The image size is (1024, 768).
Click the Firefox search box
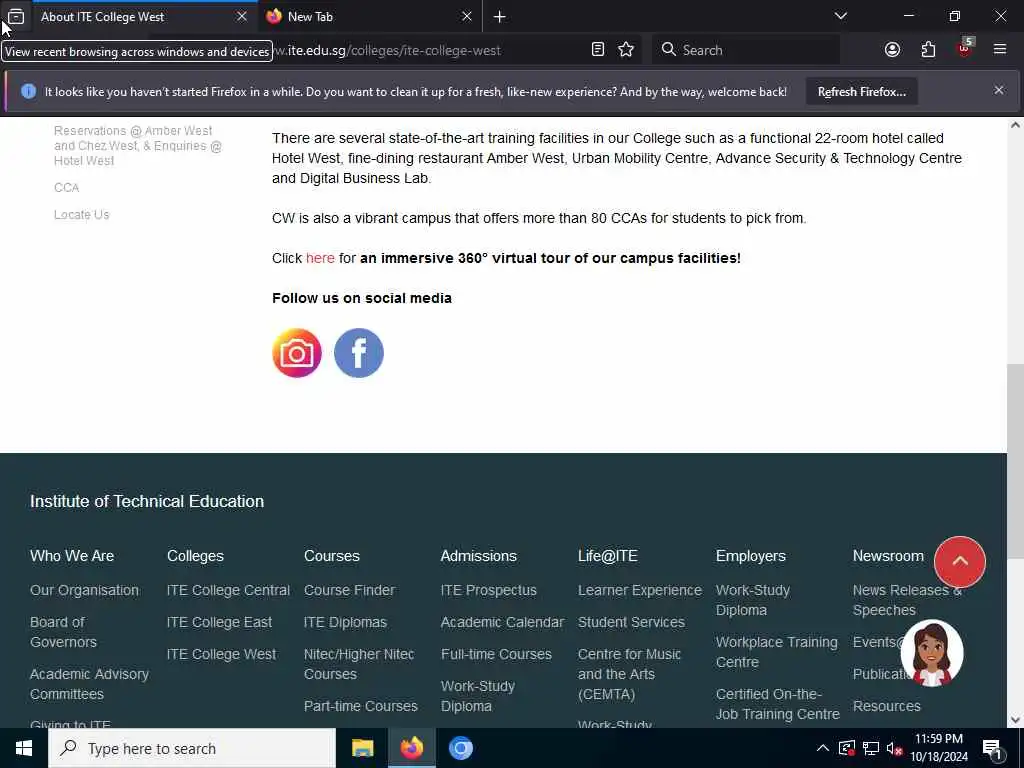746,50
